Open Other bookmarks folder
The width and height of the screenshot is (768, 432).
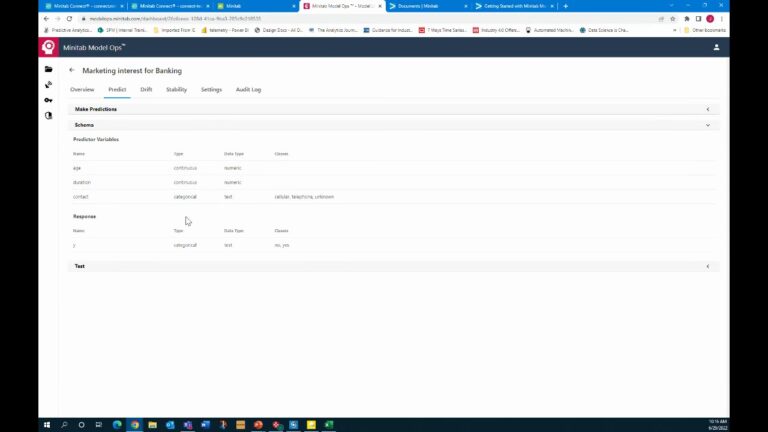[705, 30]
